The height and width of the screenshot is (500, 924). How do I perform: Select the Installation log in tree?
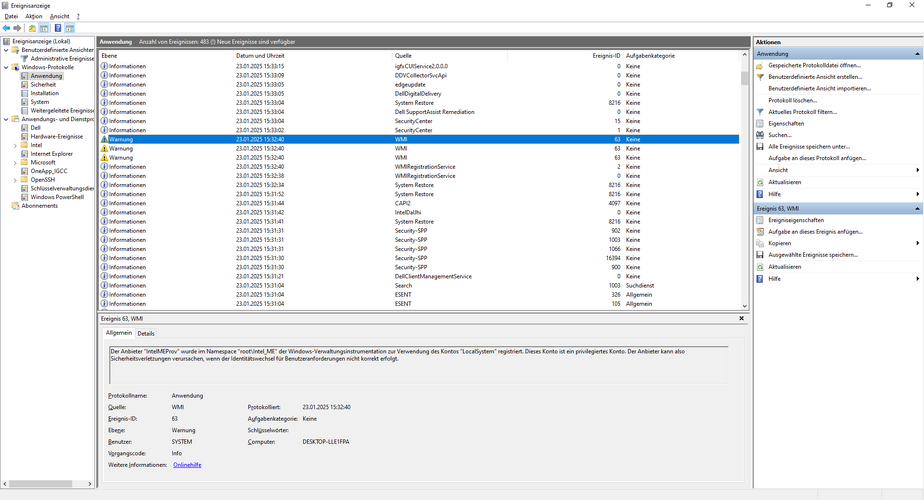pos(44,93)
